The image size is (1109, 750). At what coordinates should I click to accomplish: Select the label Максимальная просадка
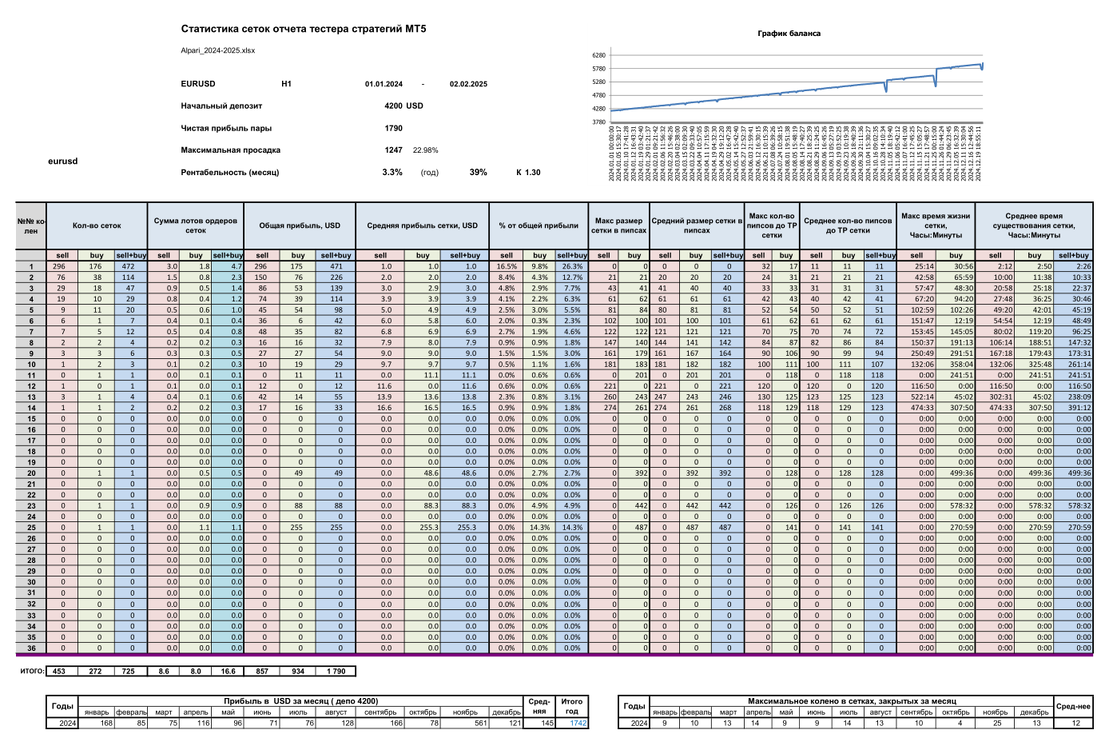click(x=231, y=150)
